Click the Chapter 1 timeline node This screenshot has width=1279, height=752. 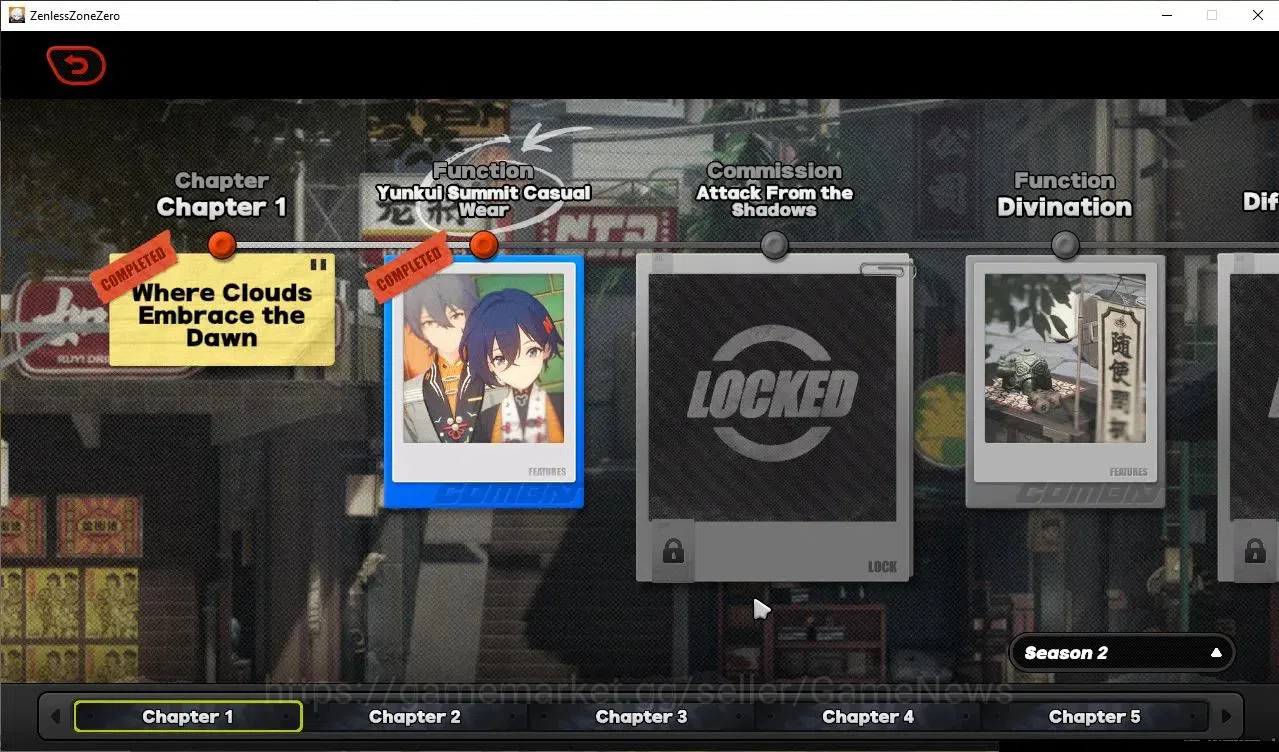pos(222,244)
